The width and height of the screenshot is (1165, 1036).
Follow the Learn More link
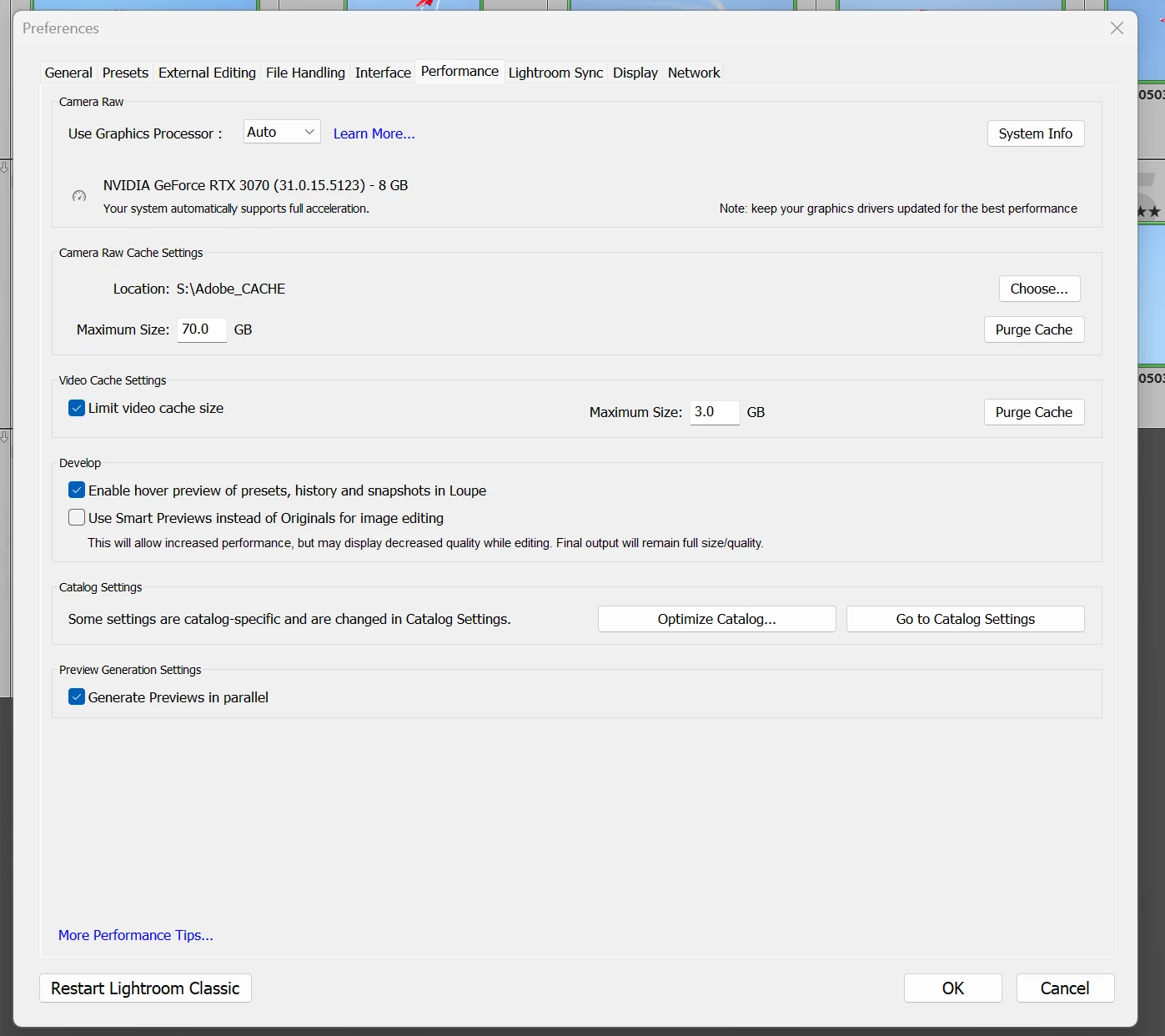pyautogui.click(x=374, y=133)
